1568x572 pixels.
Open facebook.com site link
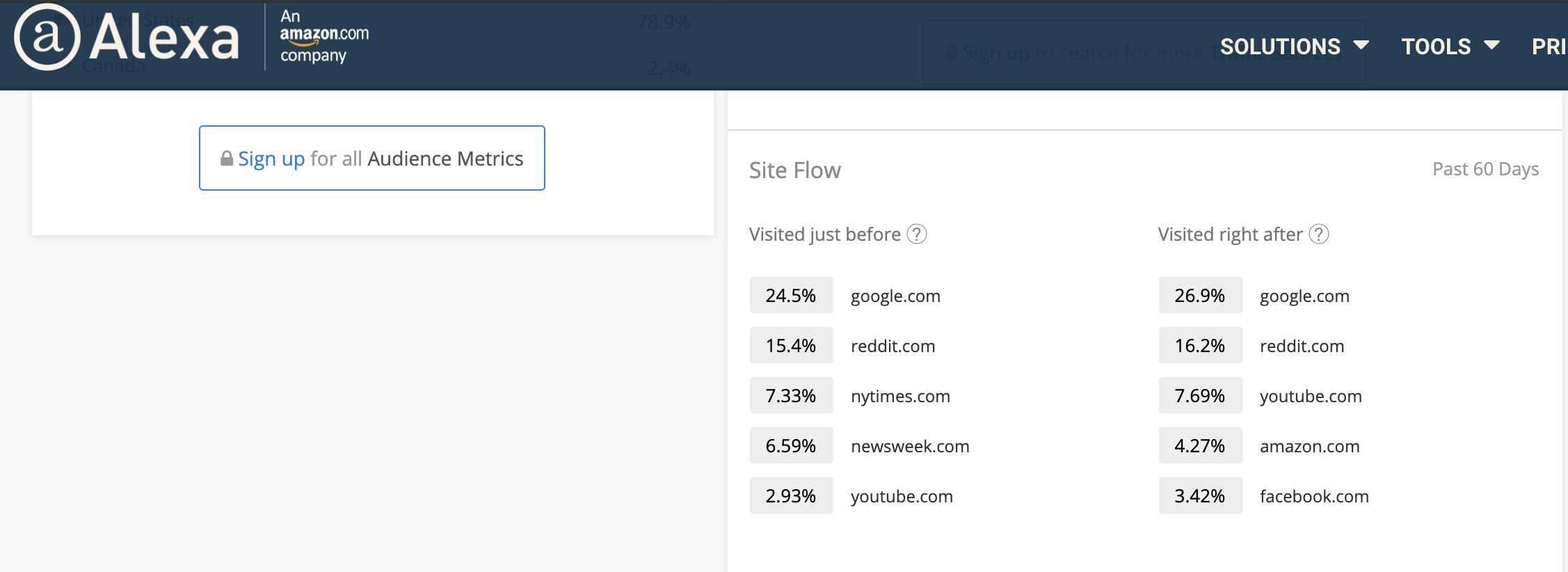(1314, 497)
